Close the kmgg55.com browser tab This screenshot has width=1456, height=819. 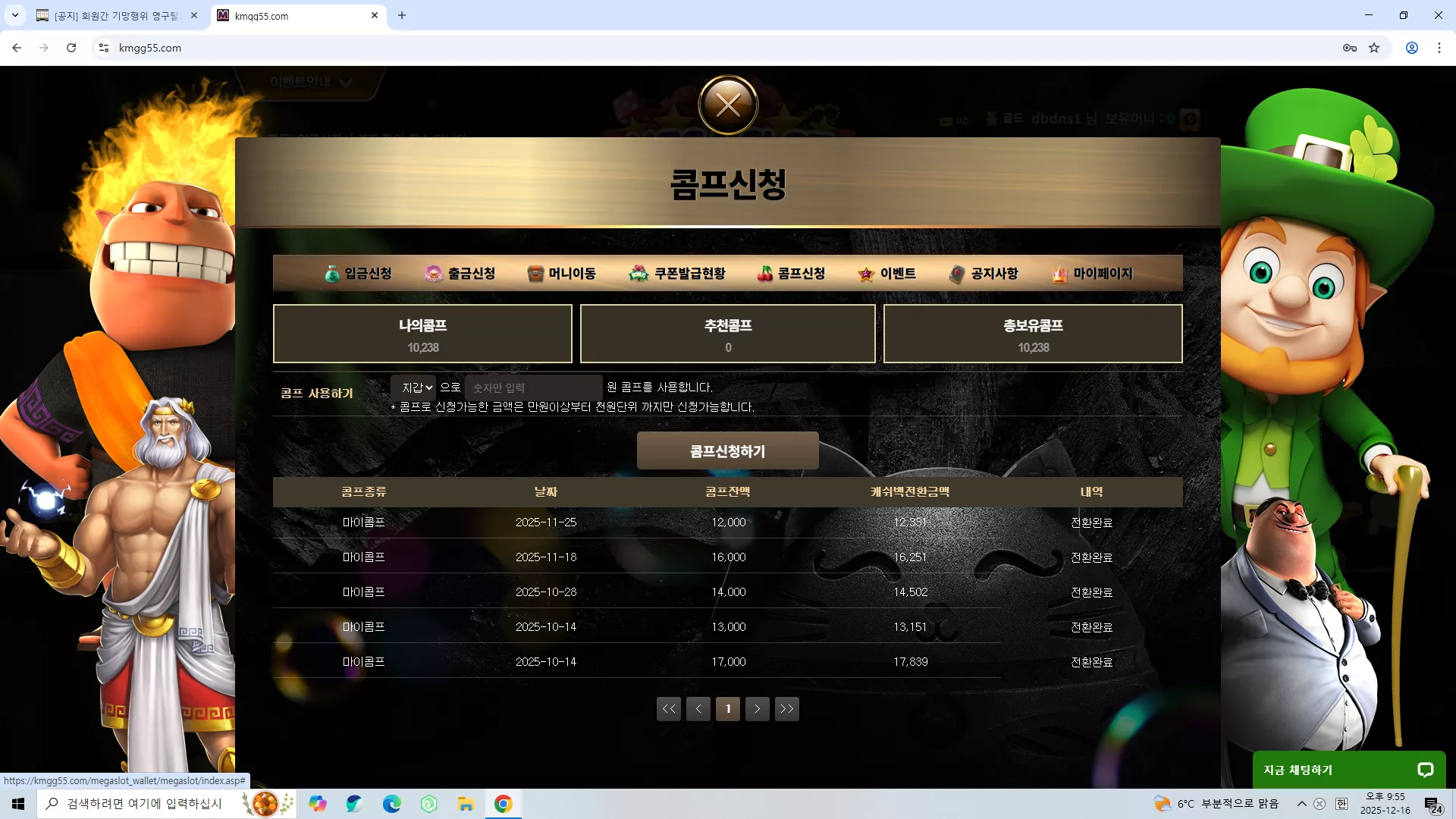click(375, 15)
